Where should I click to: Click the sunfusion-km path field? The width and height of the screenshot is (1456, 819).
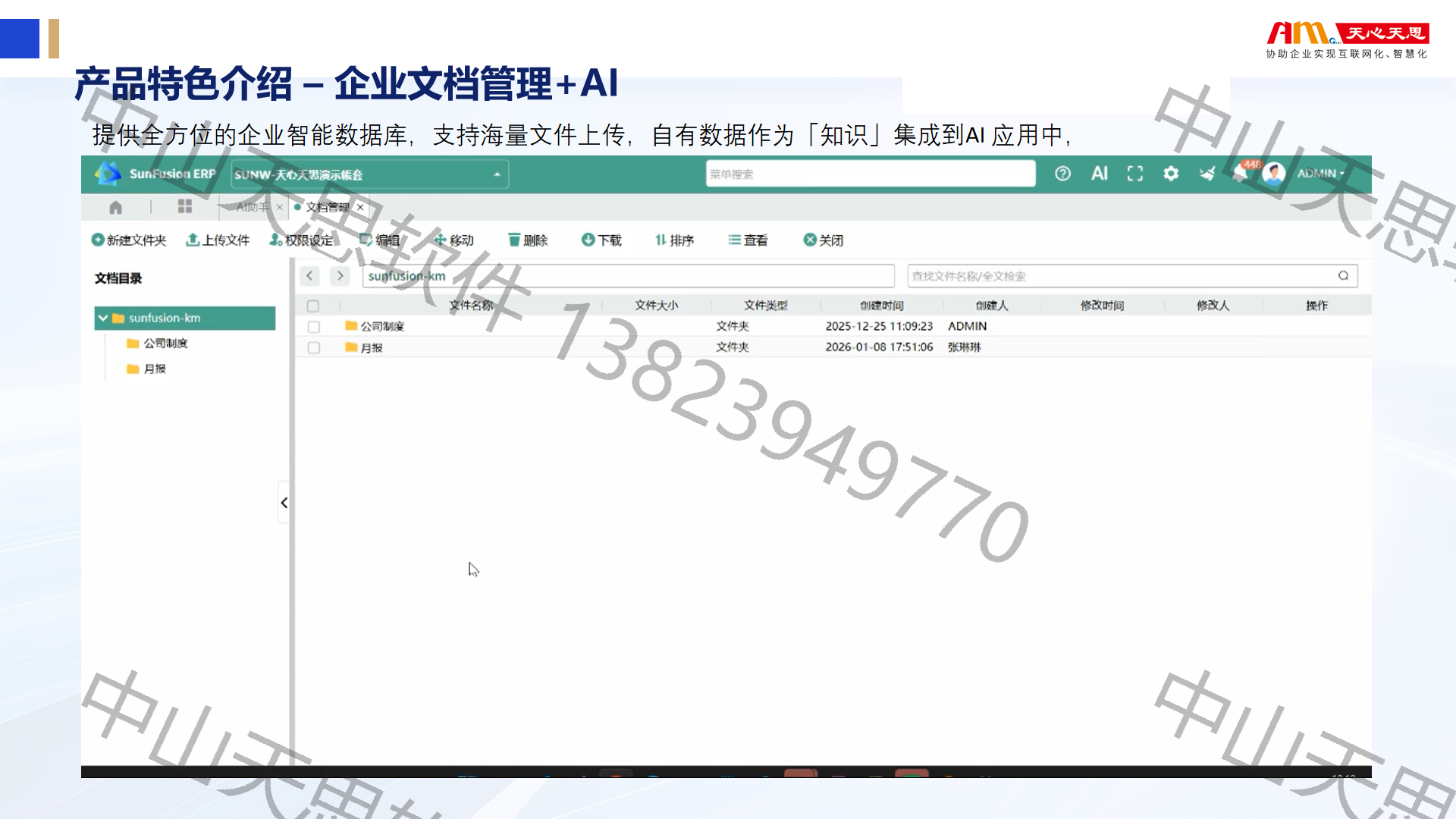pos(629,276)
